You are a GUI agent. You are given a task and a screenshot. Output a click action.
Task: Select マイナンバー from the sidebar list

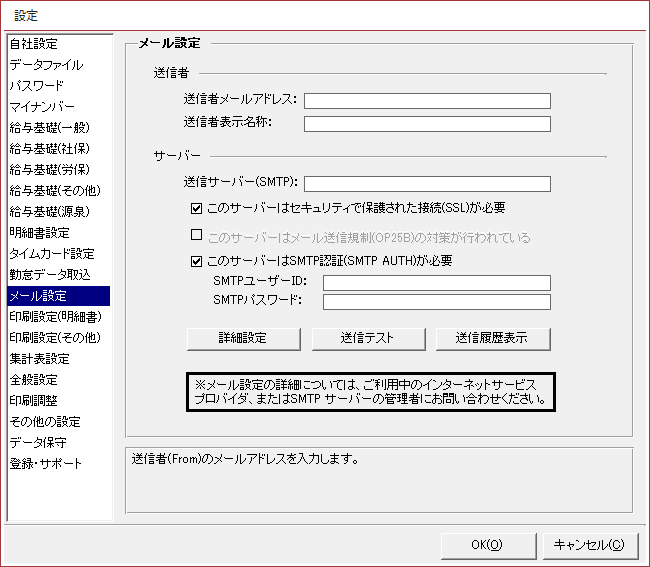tap(42, 107)
